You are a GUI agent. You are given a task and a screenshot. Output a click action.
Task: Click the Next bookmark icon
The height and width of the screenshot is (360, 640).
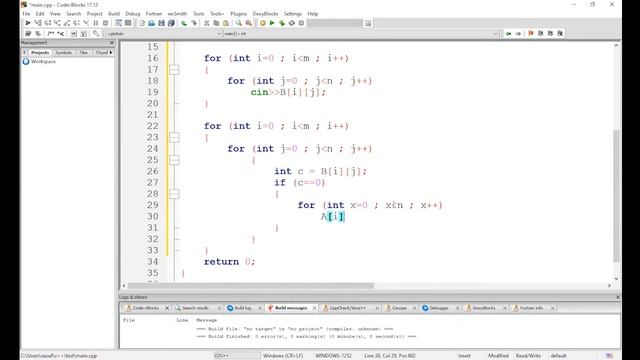pos(550,33)
